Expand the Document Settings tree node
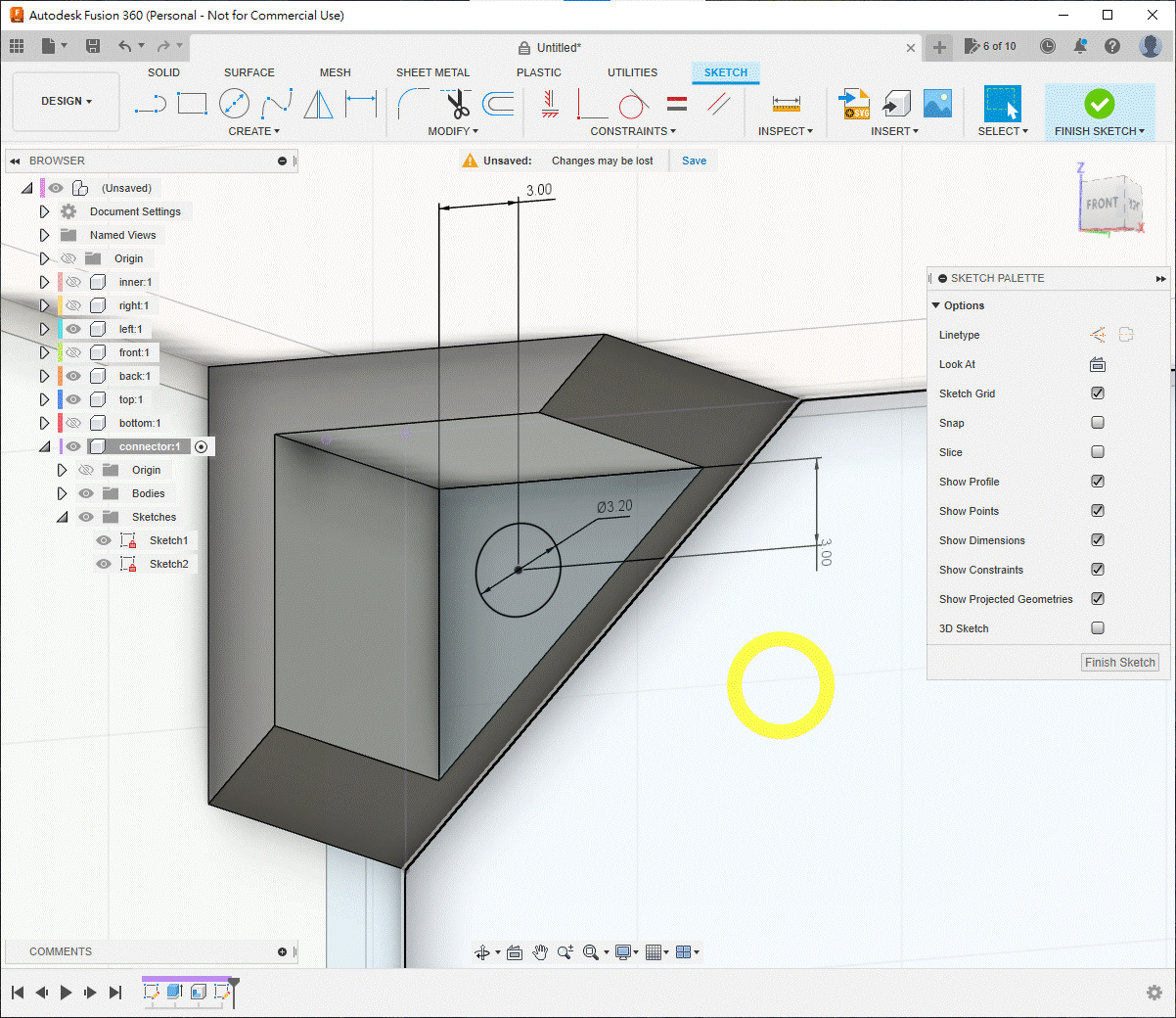This screenshot has width=1176, height=1018. tap(44, 211)
